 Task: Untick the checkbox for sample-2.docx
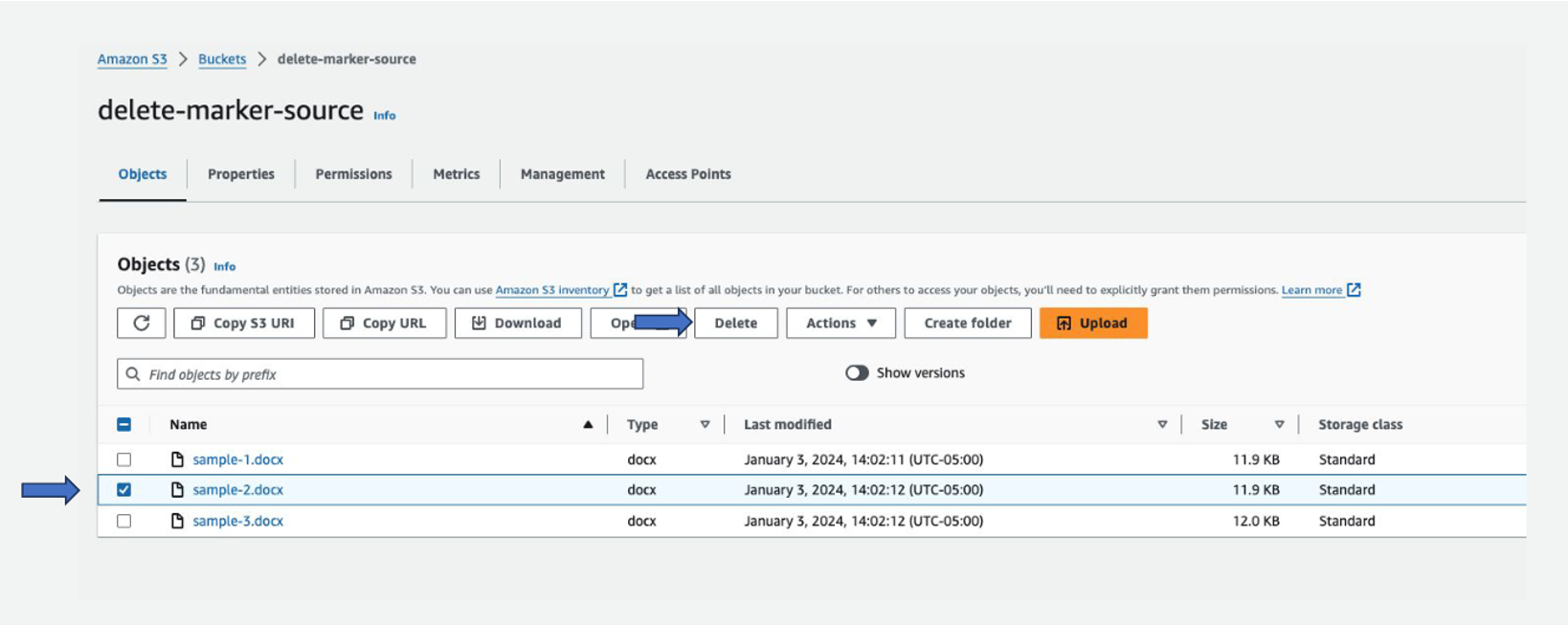[124, 490]
